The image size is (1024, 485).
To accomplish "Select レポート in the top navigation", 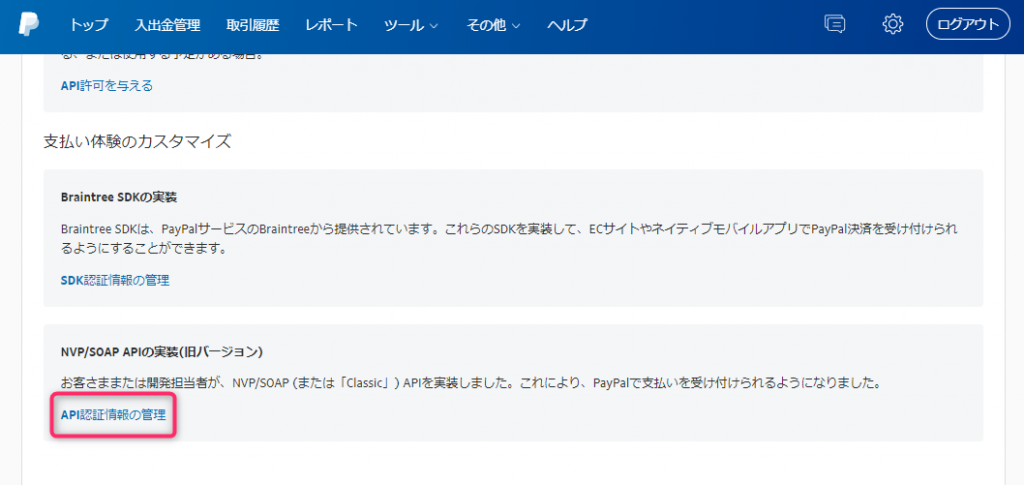I will pos(332,25).
